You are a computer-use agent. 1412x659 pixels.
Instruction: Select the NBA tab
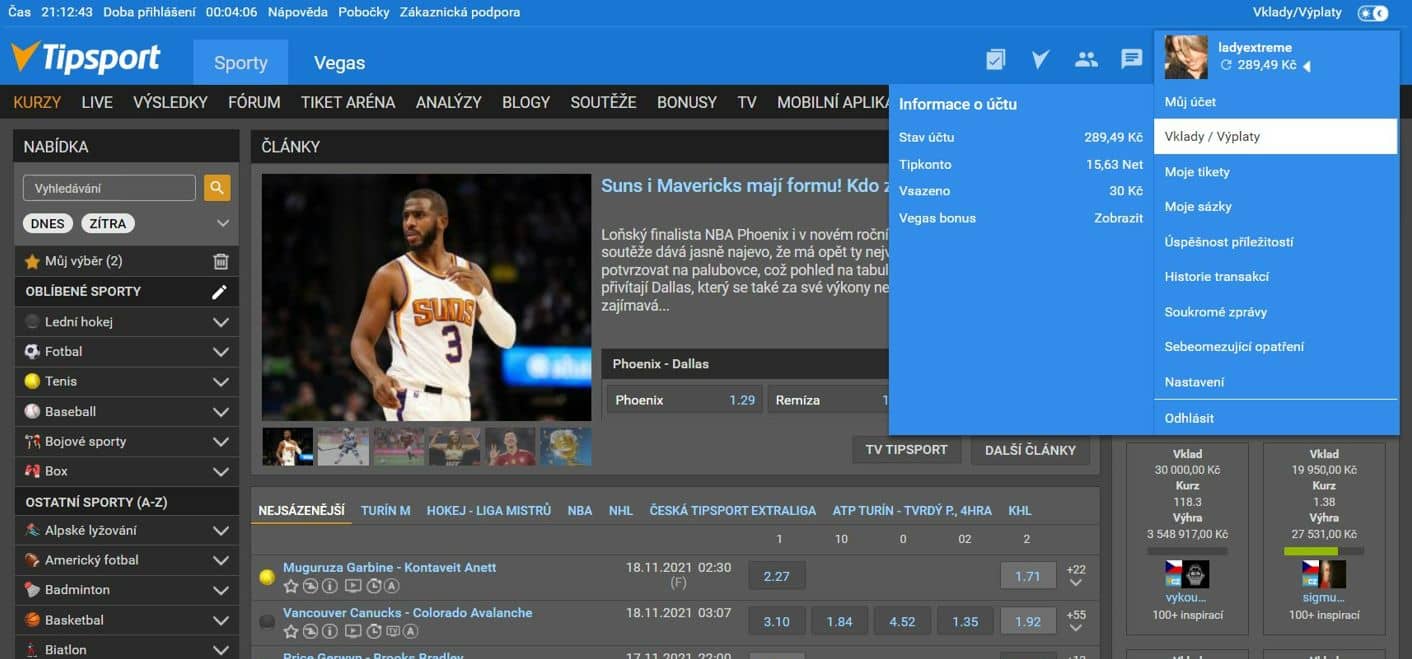580,510
